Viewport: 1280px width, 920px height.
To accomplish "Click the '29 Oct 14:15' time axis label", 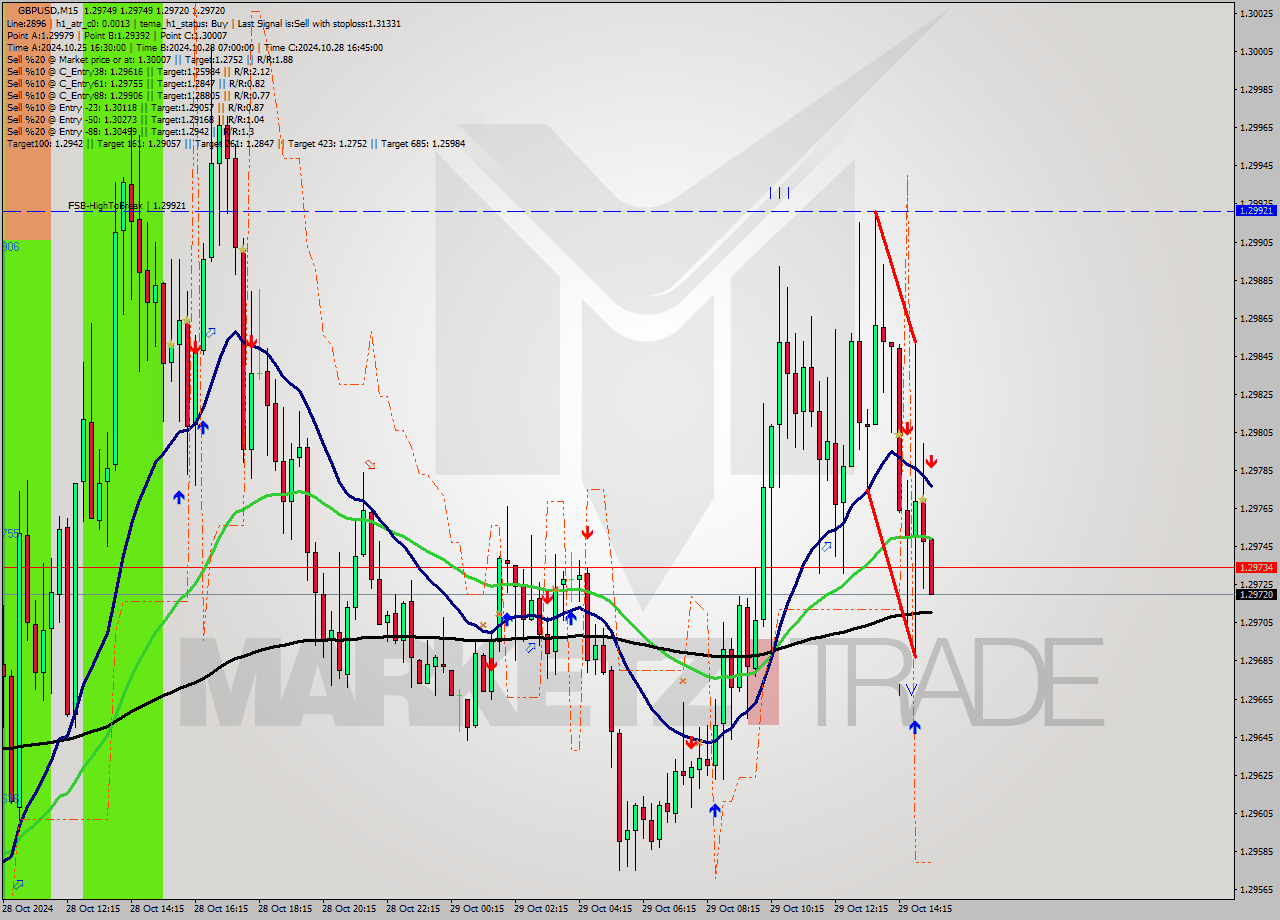I will pos(925,909).
